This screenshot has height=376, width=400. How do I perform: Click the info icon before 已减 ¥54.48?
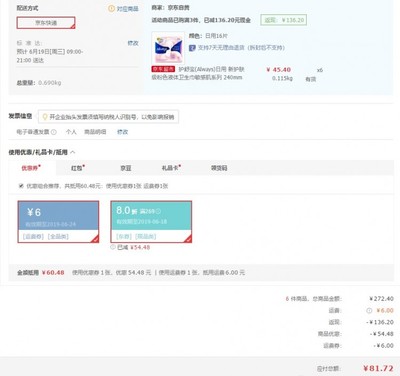click(113, 247)
